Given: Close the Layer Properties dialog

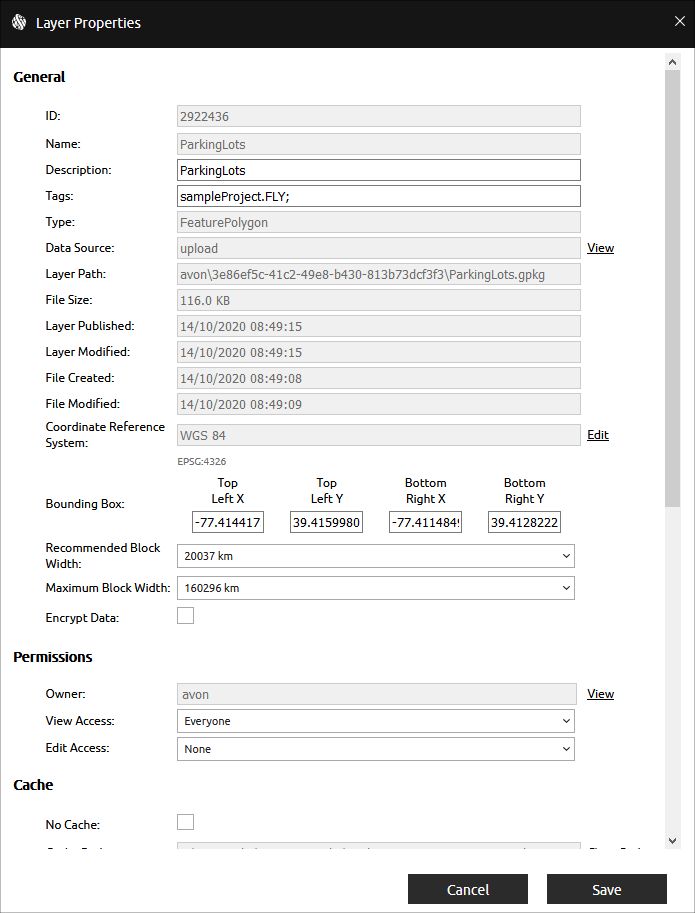Looking at the screenshot, I should [x=679, y=22].
